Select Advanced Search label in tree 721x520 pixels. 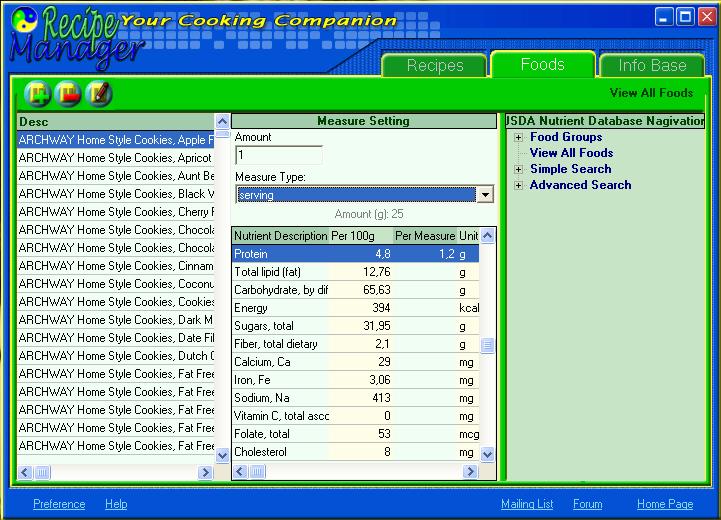[x=580, y=185]
